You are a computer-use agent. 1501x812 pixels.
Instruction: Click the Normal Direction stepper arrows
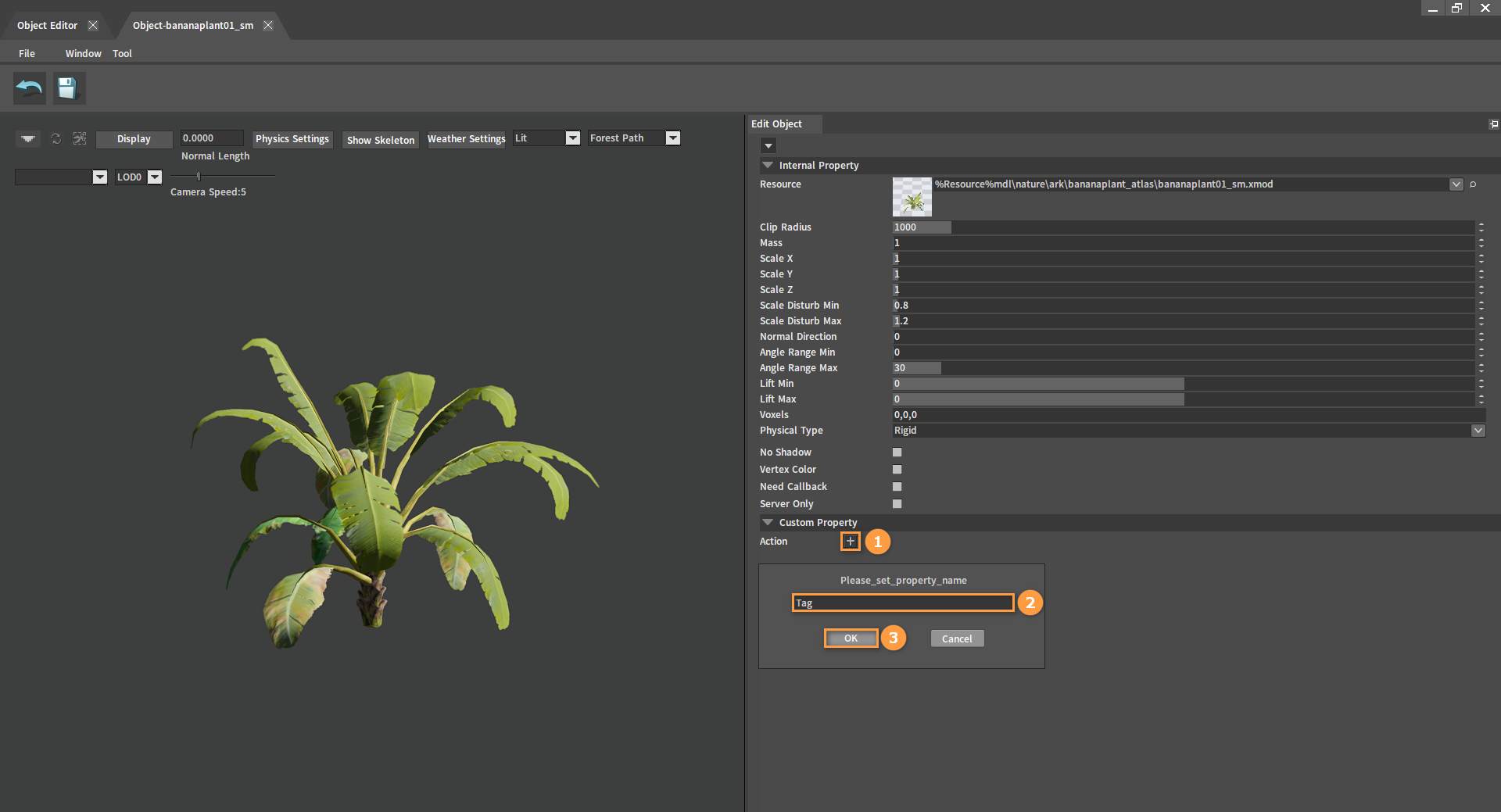1481,337
